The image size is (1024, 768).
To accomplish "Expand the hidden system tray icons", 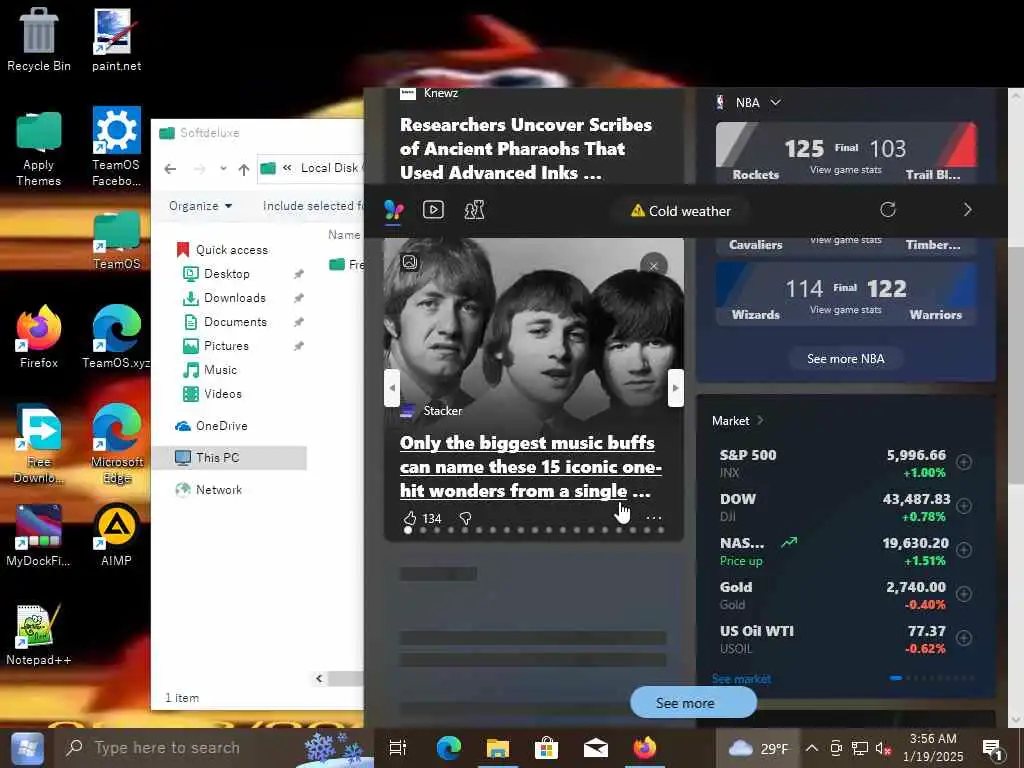I will click(811, 748).
